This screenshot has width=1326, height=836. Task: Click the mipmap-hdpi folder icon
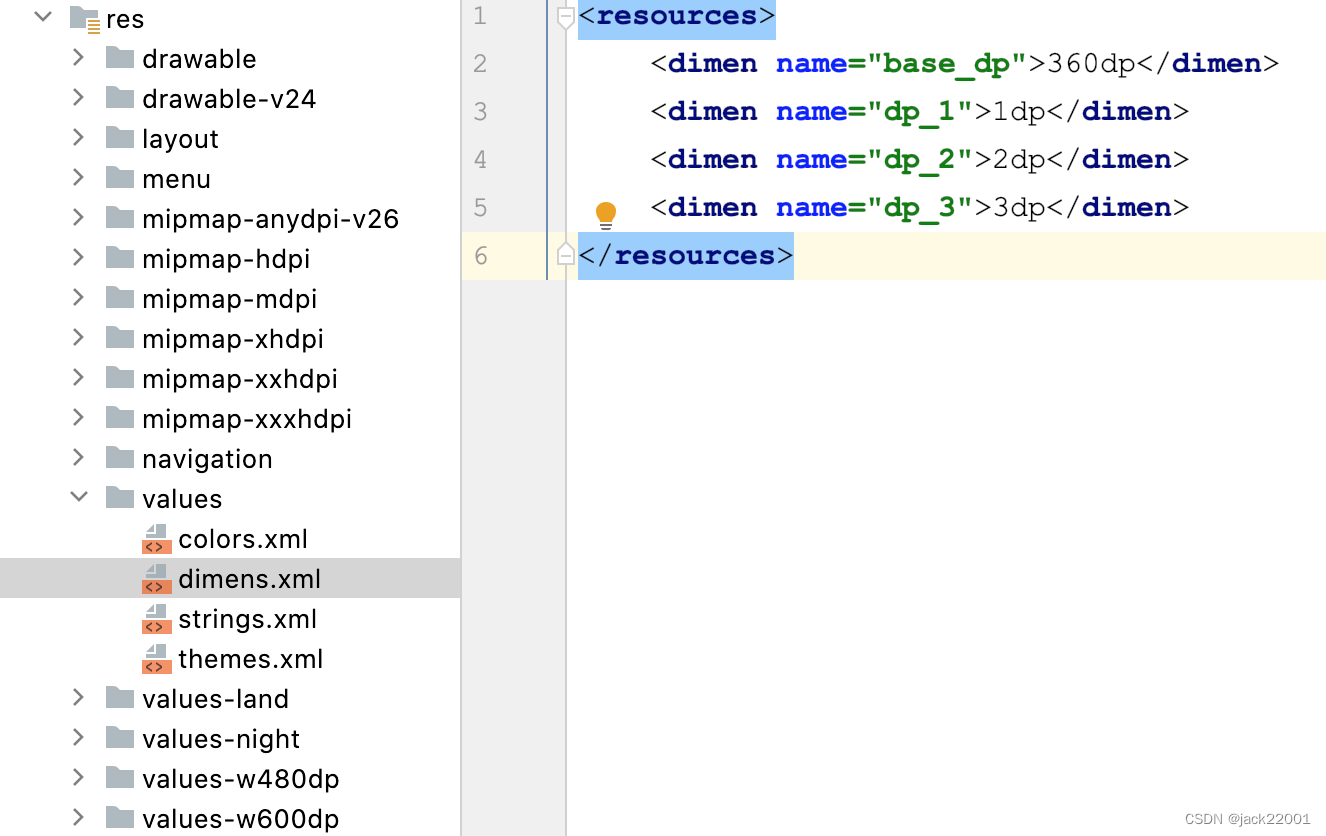120,258
